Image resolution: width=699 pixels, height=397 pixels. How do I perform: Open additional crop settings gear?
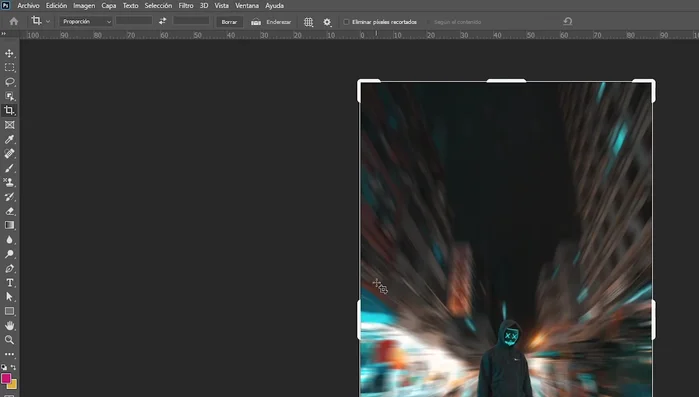tap(327, 22)
